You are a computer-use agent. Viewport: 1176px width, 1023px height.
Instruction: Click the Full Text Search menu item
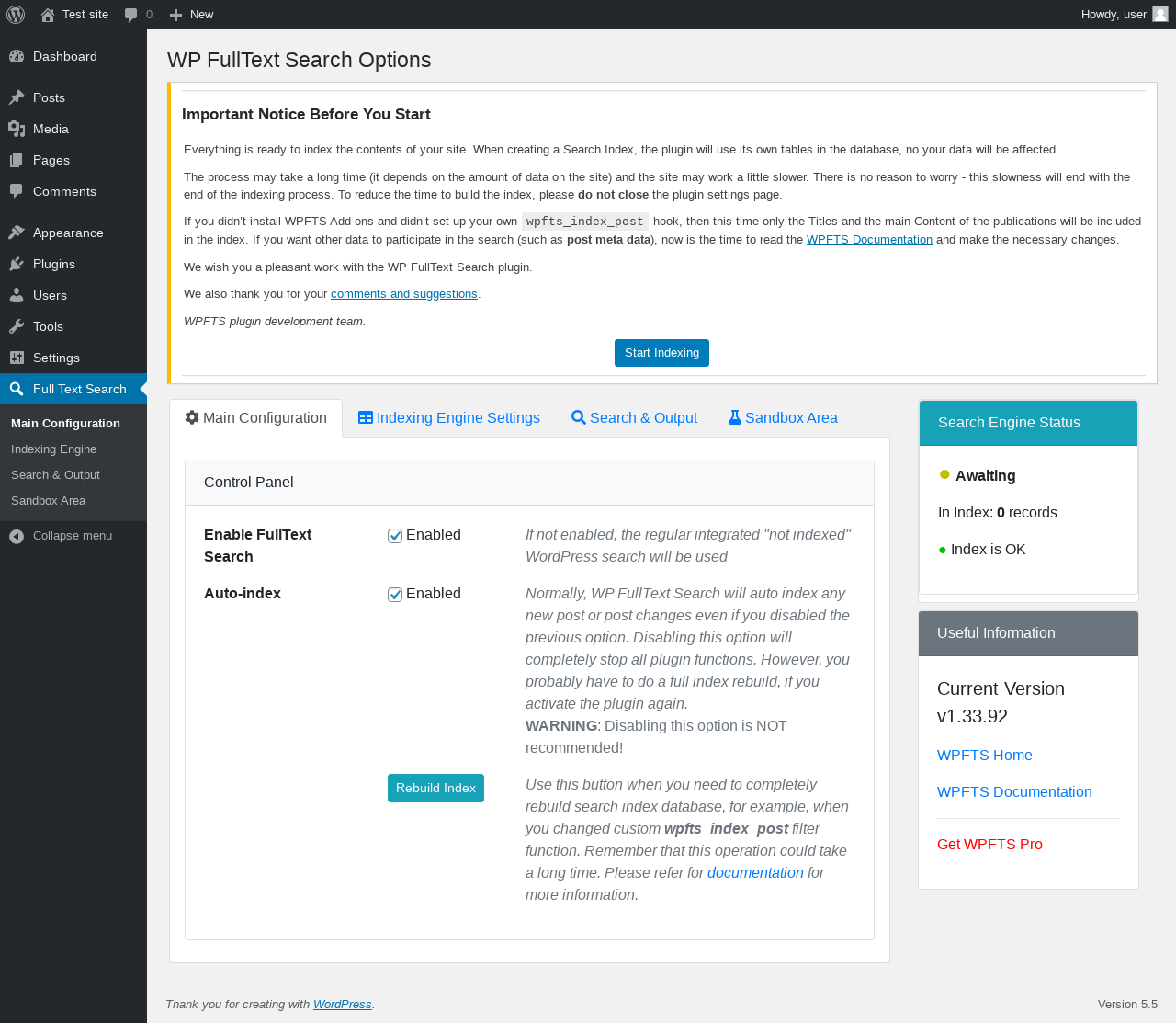pos(73,389)
